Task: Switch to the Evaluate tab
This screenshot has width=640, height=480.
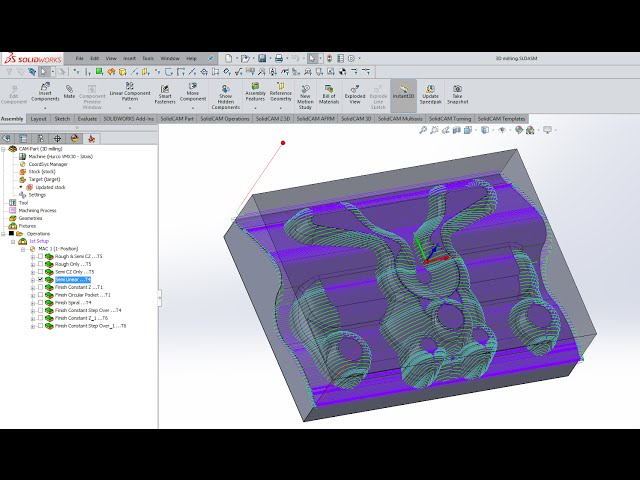Action: click(87, 119)
